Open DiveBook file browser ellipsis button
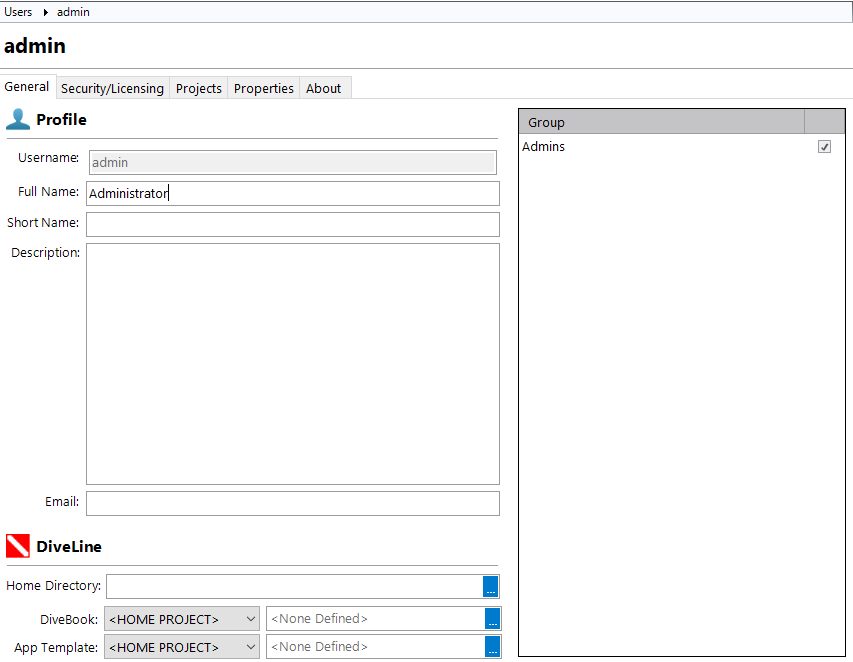Viewport: 853px width, 662px height. (x=492, y=619)
